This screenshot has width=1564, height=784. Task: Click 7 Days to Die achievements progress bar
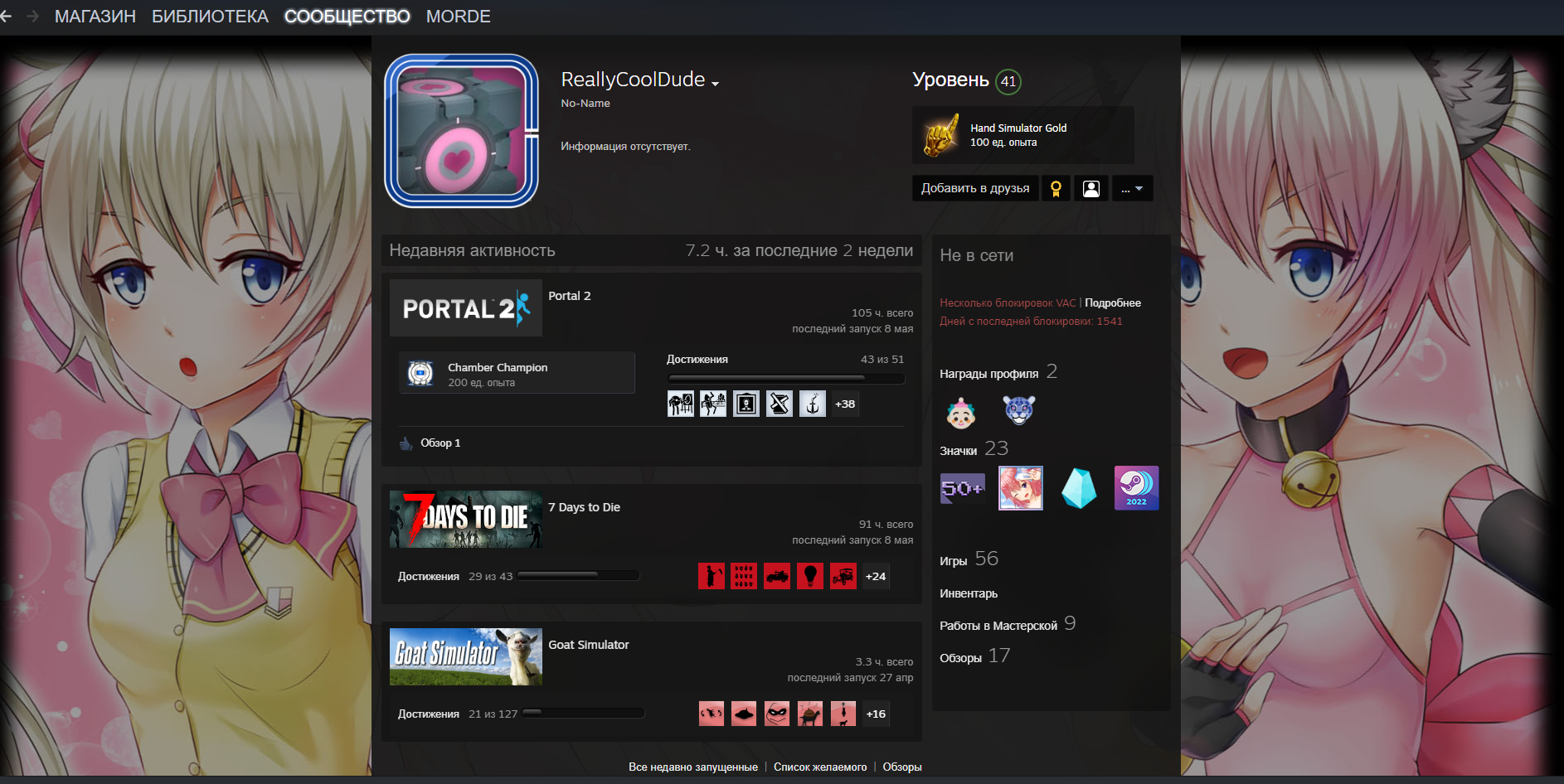tap(578, 575)
